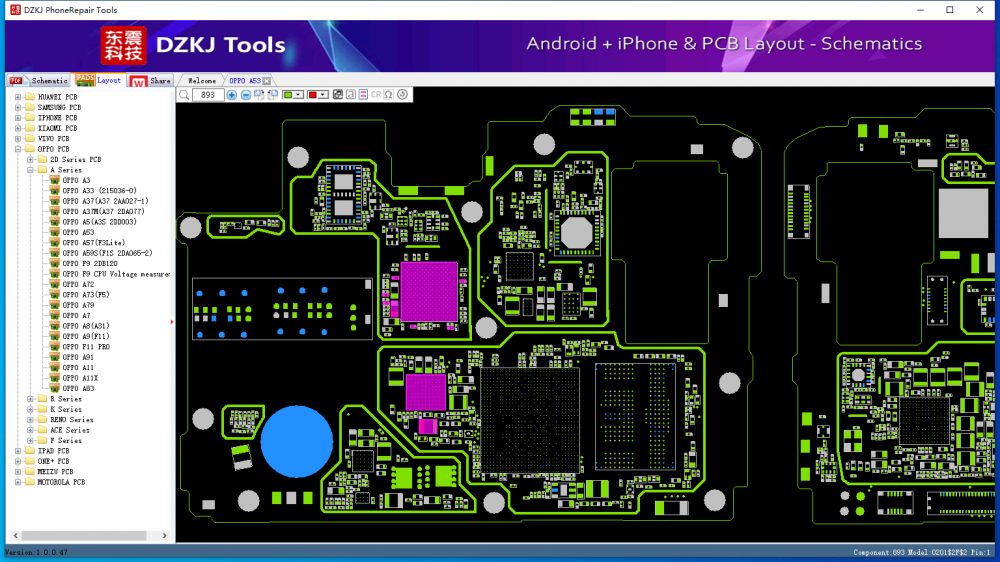This screenshot has height=562, width=1000.
Task: Click the large magenta chip on the board
Action: [x=429, y=292]
